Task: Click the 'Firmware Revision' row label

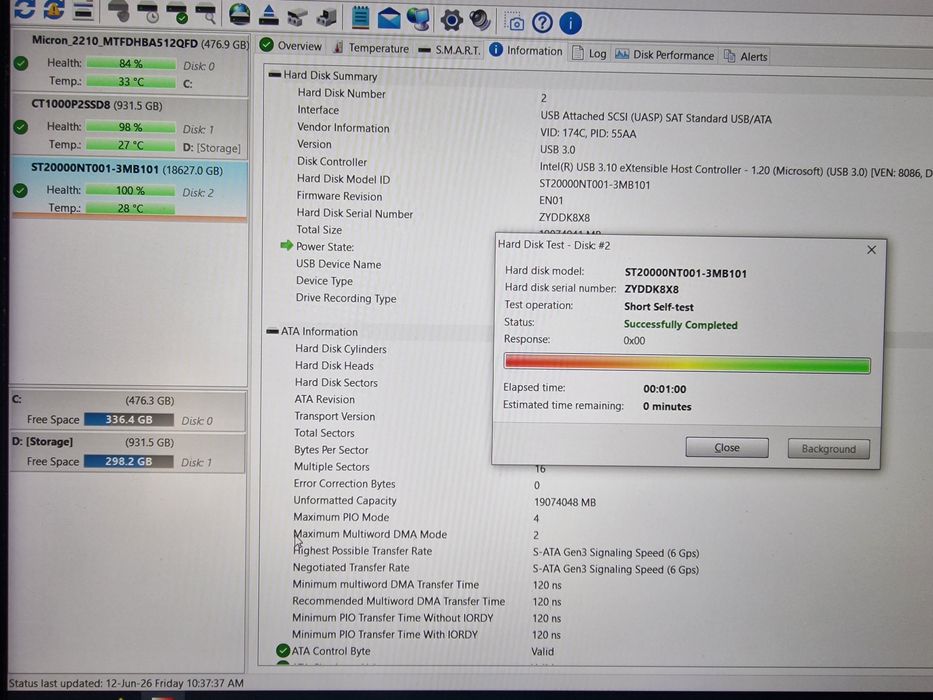Action: (x=339, y=196)
